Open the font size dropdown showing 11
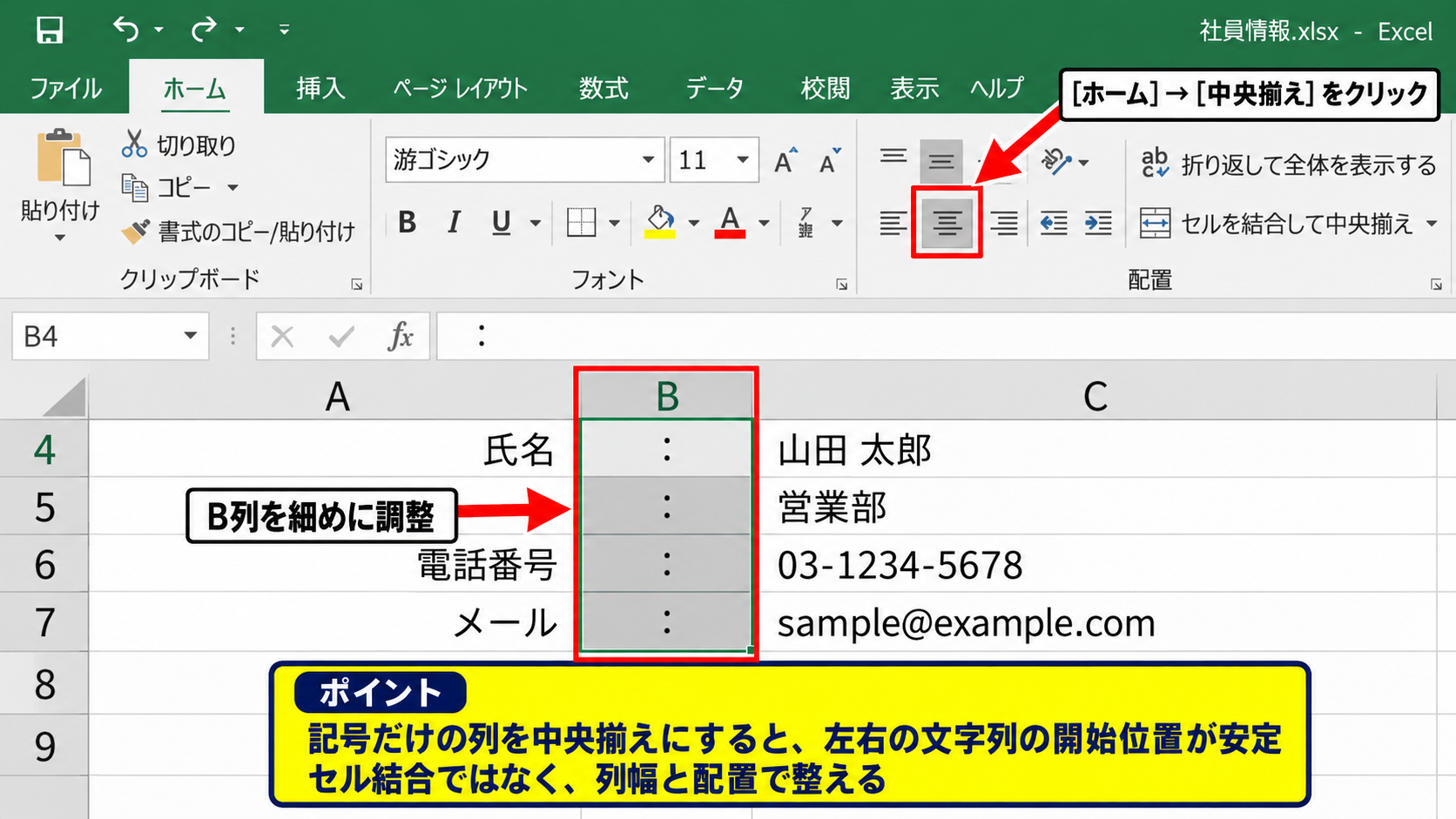This screenshot has width=1456, height=819. [x=743, y=160]
